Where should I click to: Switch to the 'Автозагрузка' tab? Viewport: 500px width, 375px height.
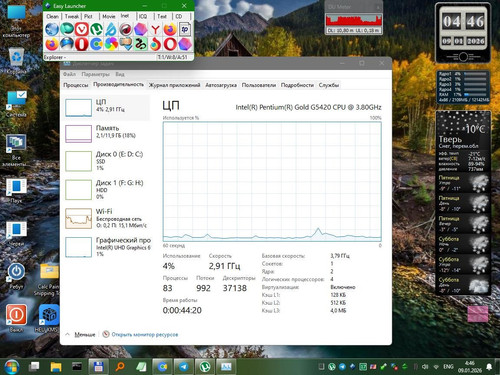(x=221, y=85)
